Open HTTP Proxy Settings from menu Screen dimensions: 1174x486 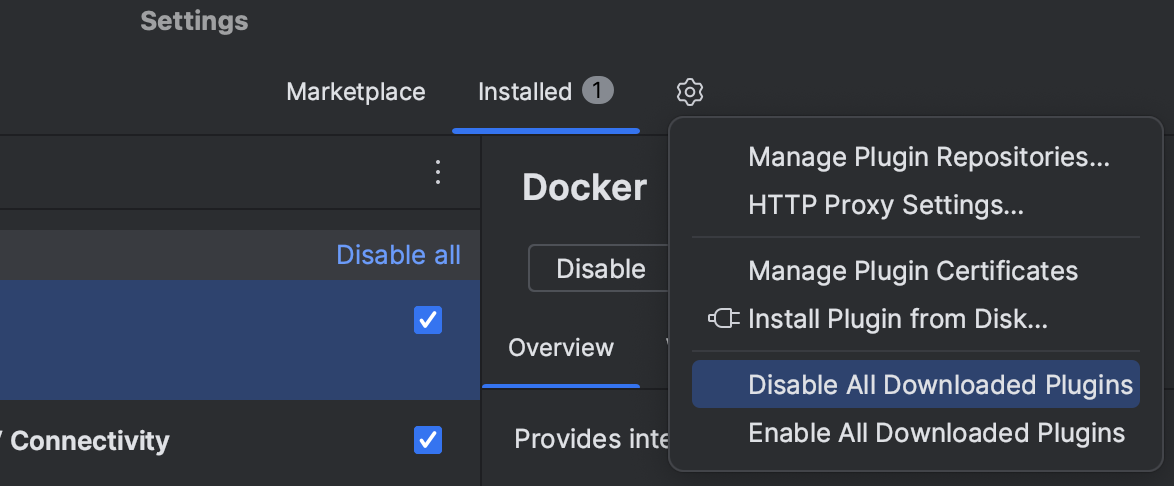pyautogui.click(x=885, y=205)
